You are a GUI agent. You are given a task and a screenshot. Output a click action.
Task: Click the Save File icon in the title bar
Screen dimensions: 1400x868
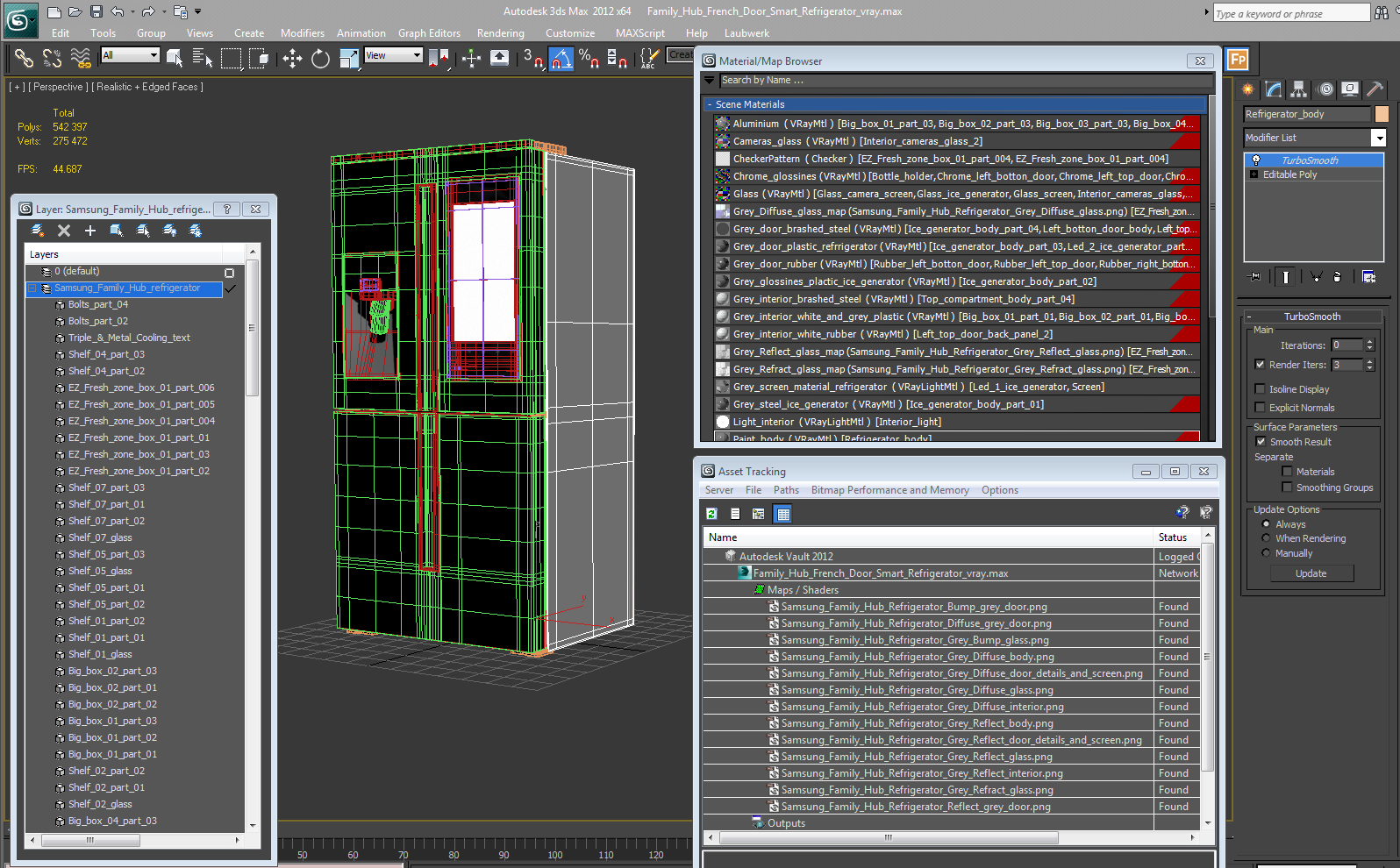96,11
